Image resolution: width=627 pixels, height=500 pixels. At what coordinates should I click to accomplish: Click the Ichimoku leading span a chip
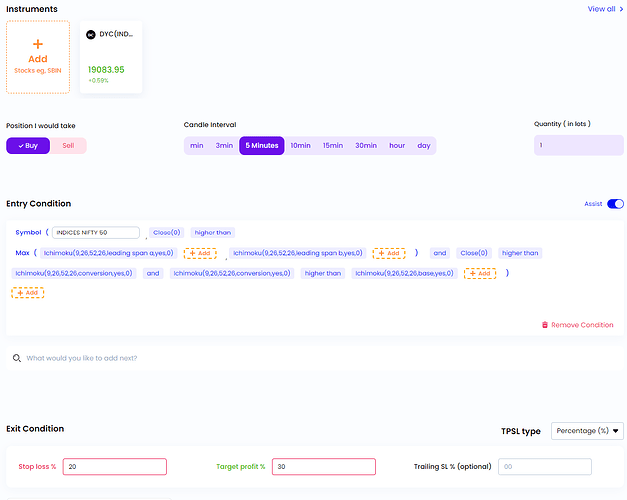108,253
